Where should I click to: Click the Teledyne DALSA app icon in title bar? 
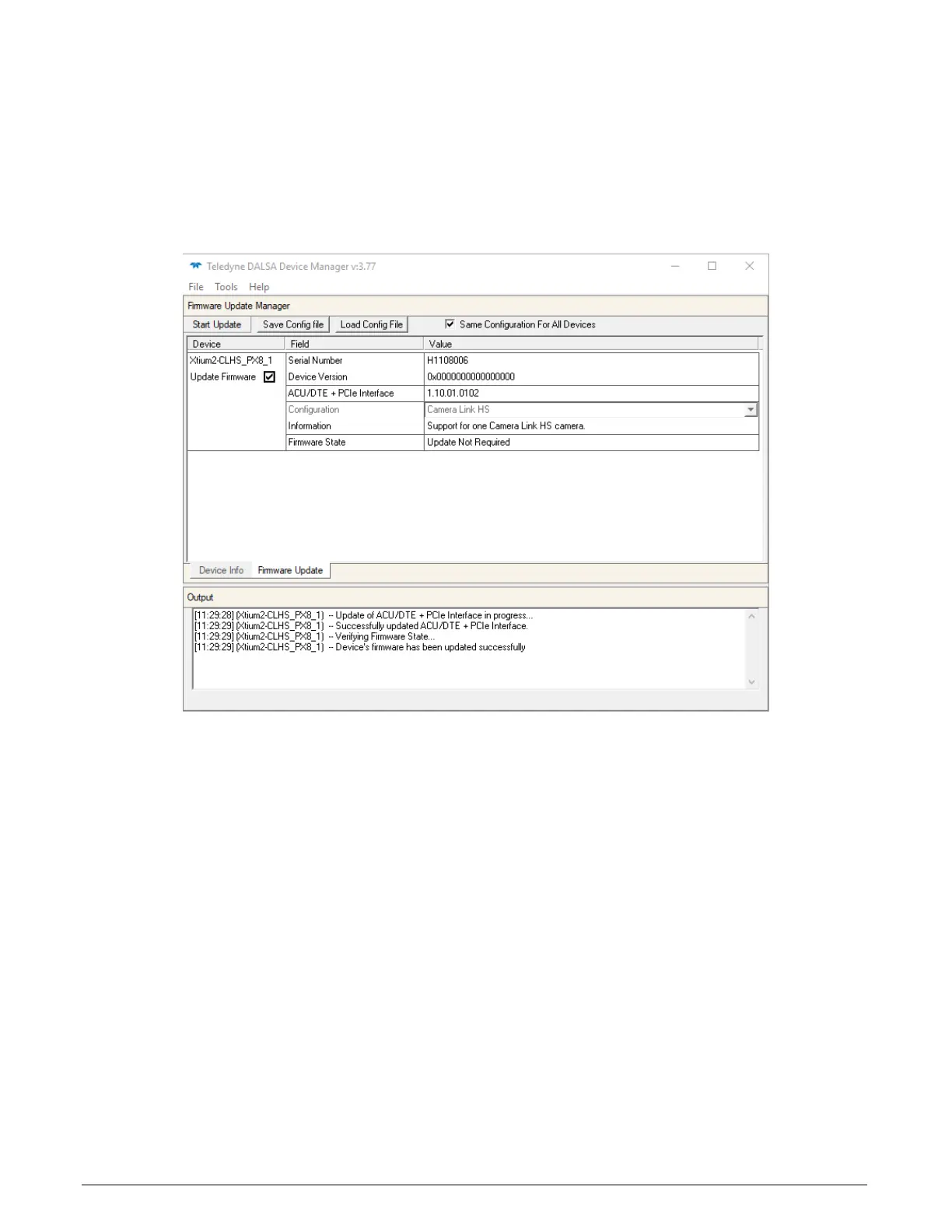coord(196,266)
